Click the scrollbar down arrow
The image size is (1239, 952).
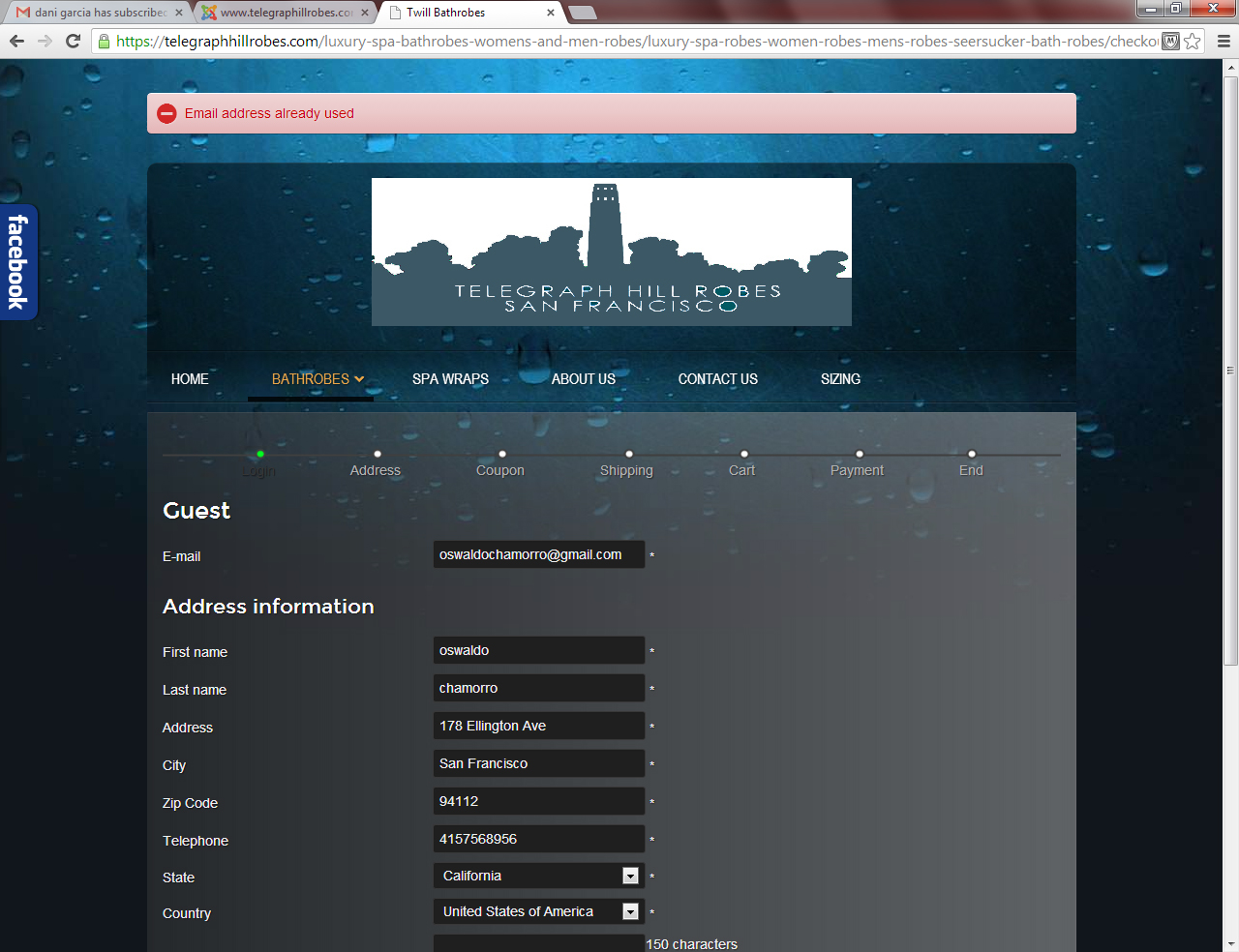[1231, 944]
